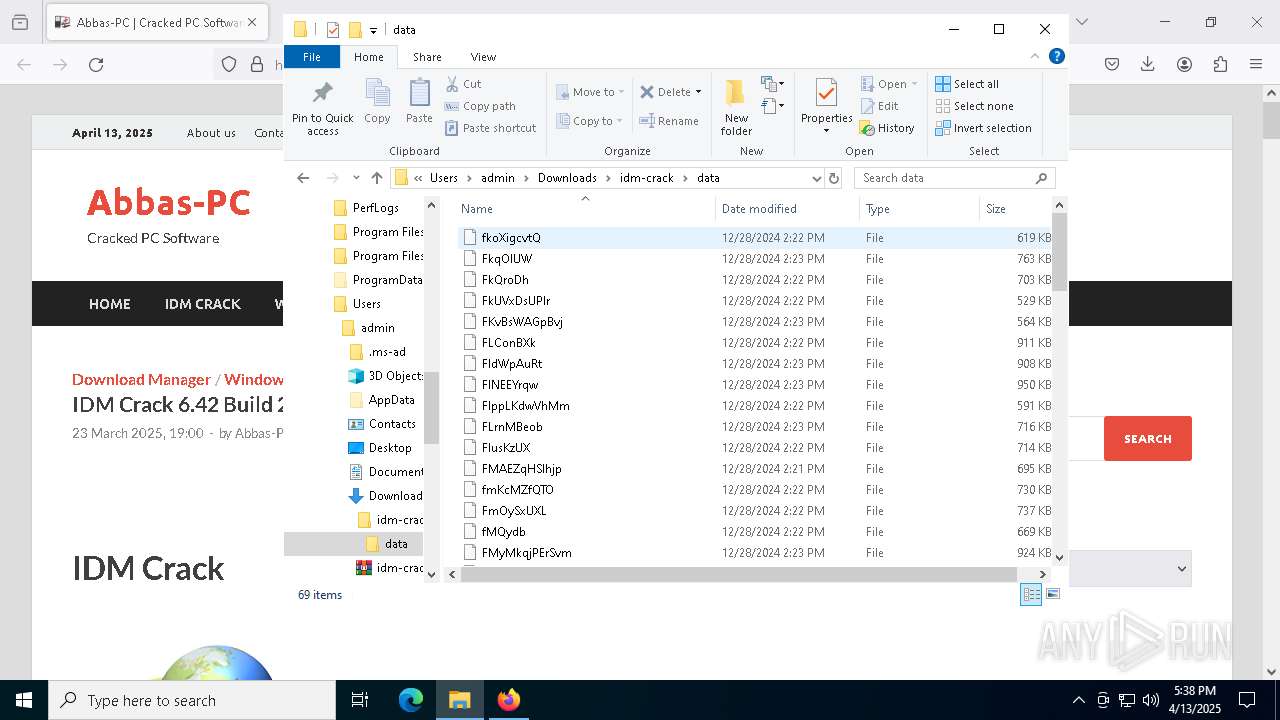This screenshot has height=720, width=1280.
Task: Select 3D Objects in navigation tree
Action: pyautogui.click(x=385, y=376)
